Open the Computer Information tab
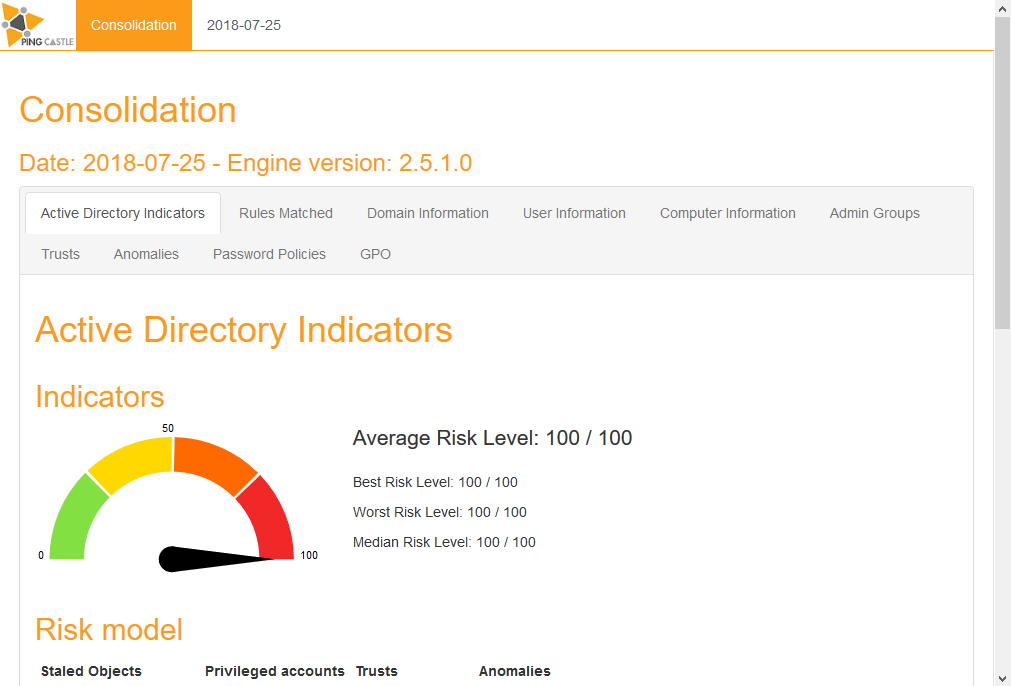Screen dimensions: 1011x686 [x=727, y=213]
